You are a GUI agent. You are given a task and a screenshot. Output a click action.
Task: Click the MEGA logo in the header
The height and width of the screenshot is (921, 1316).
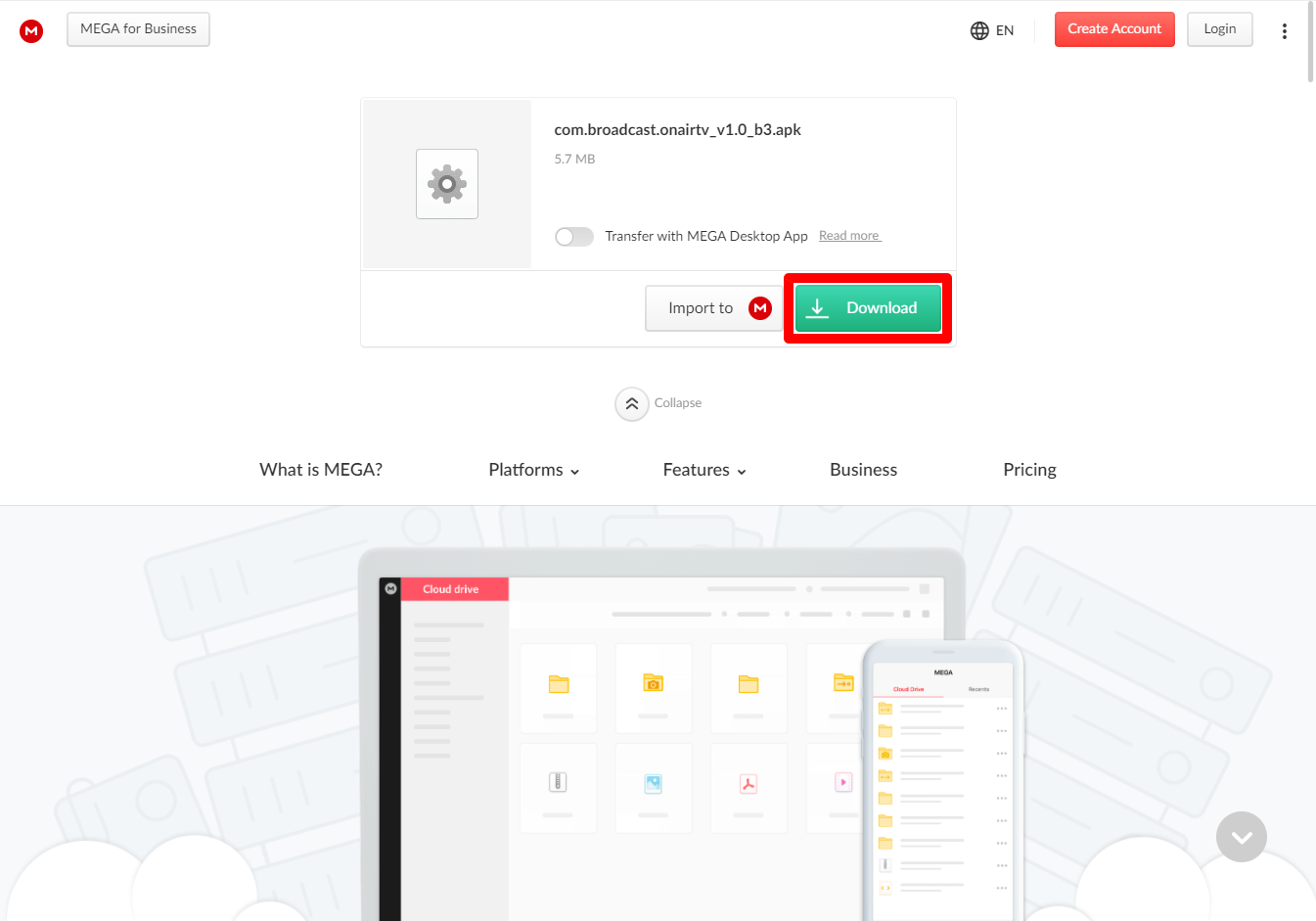31,31
